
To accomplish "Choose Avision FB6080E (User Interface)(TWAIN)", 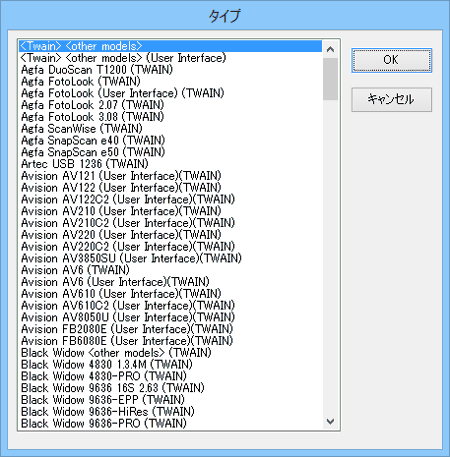I will [x=170, y=341].
